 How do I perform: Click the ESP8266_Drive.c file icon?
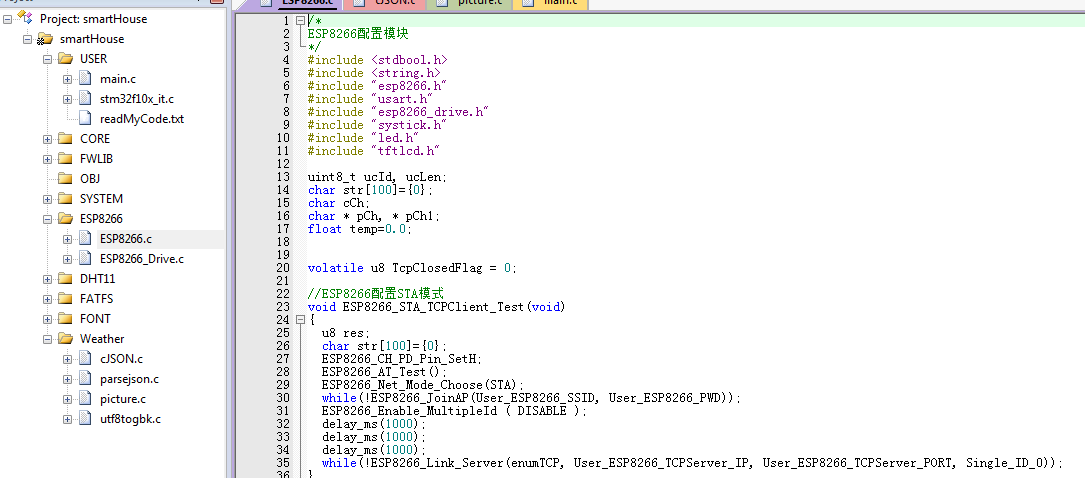click(85, 259)
